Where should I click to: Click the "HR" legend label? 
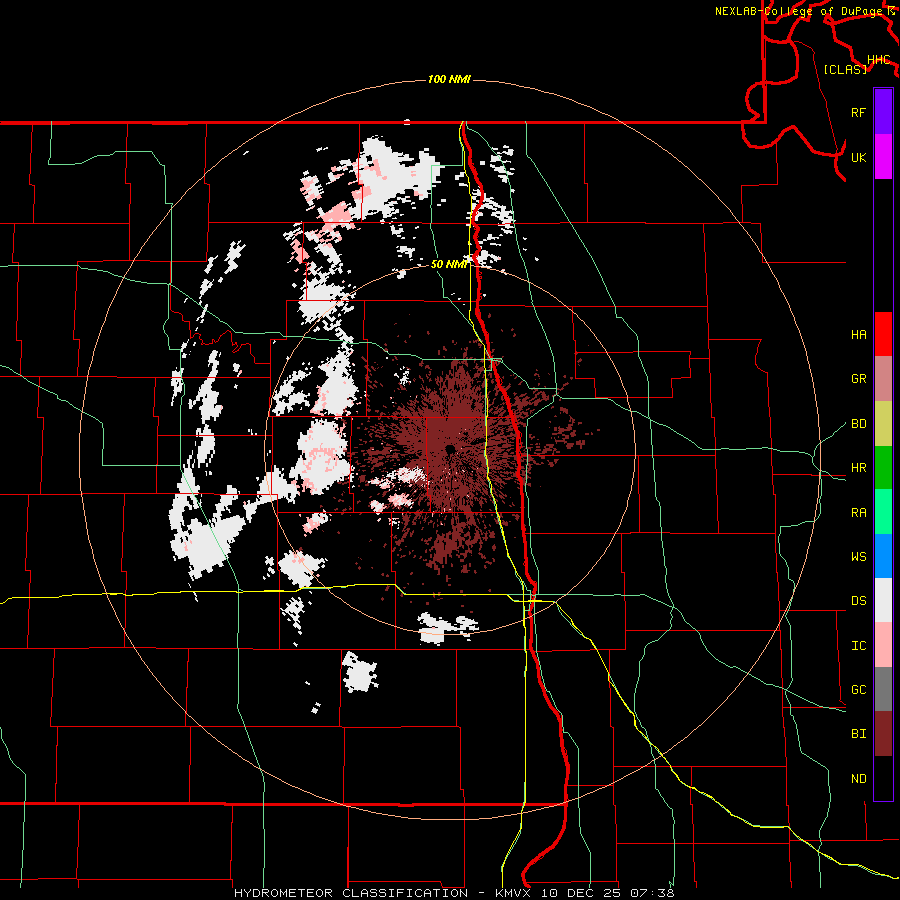click(x=858, y=468)
